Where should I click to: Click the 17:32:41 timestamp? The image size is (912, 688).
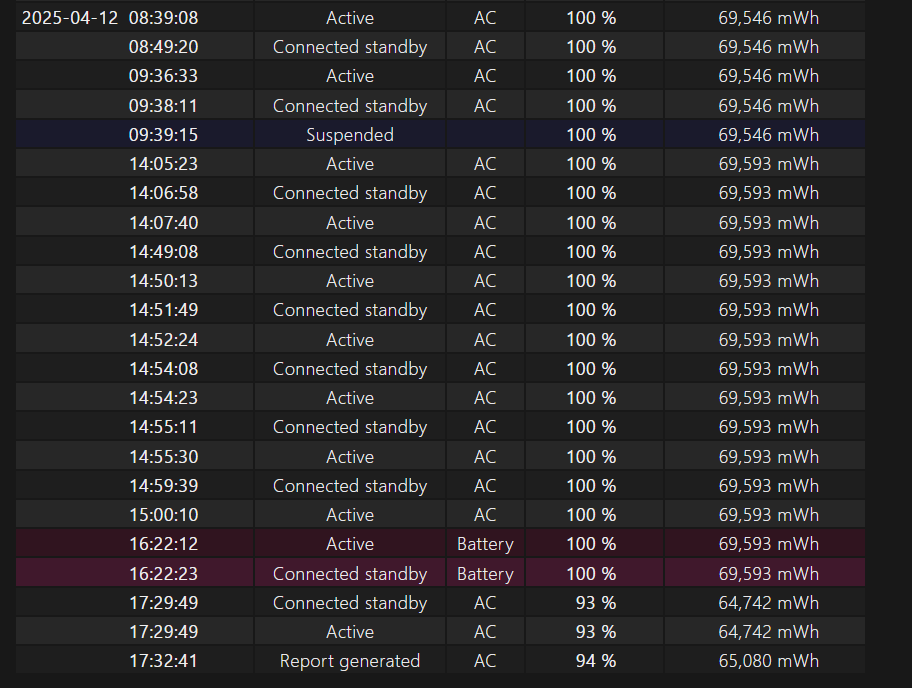pyautogui.click(x=163, y=661)
